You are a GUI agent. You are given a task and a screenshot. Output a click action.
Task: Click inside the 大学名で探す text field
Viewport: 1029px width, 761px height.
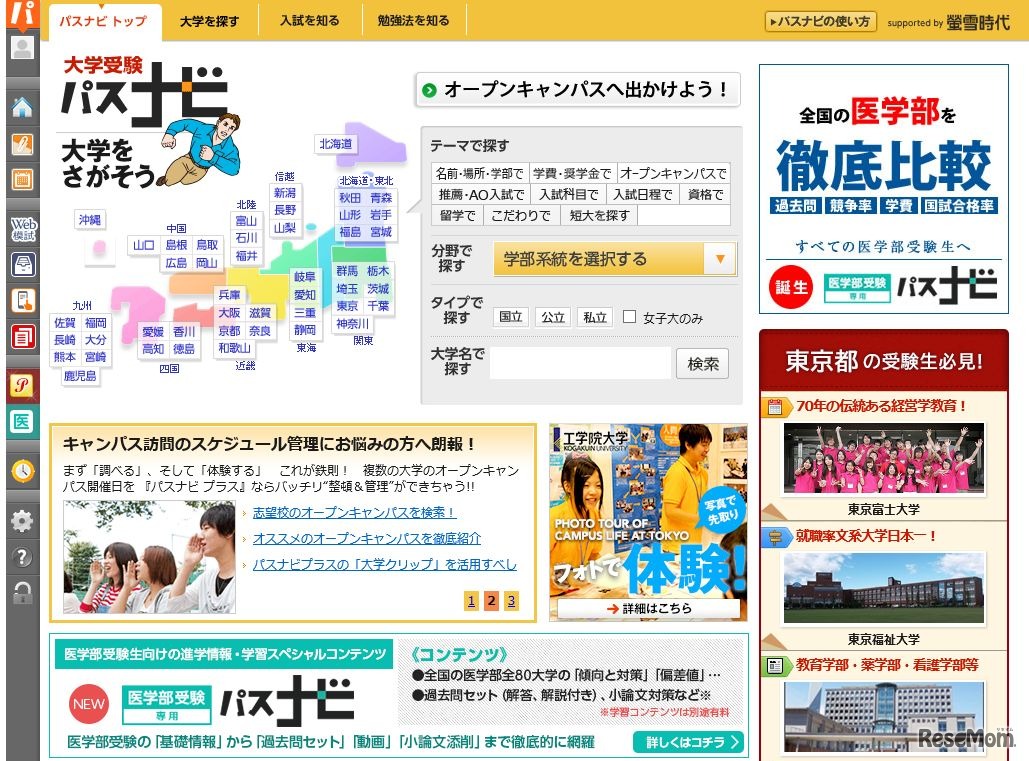(x=580, y=363)
